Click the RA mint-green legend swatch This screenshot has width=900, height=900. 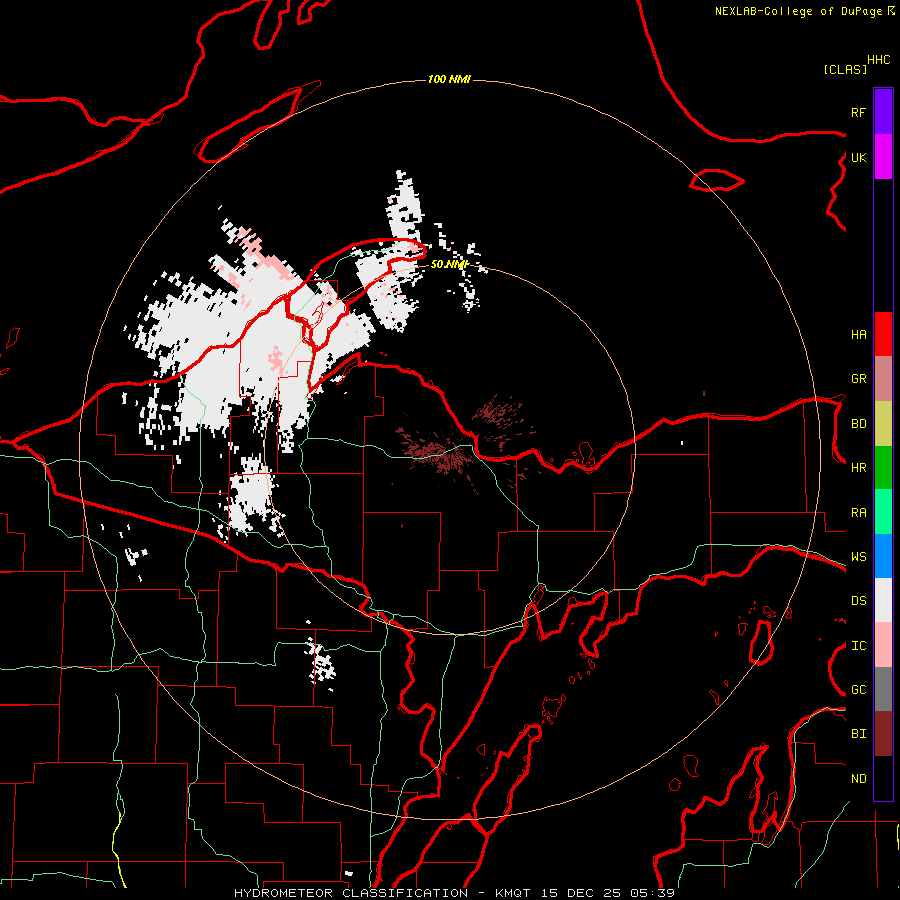click(x=883, y=512)
